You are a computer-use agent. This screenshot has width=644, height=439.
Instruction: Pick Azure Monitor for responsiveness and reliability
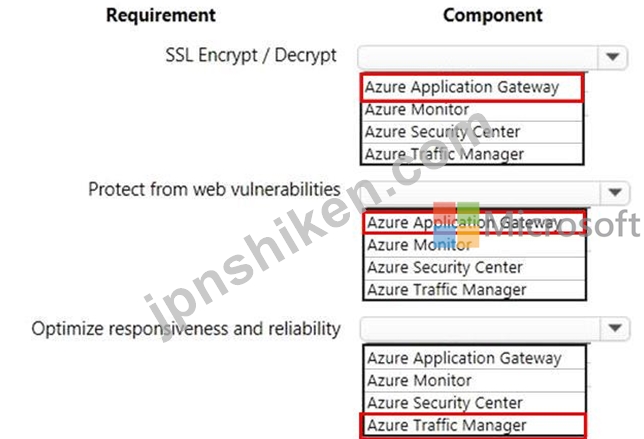(474, 381)
